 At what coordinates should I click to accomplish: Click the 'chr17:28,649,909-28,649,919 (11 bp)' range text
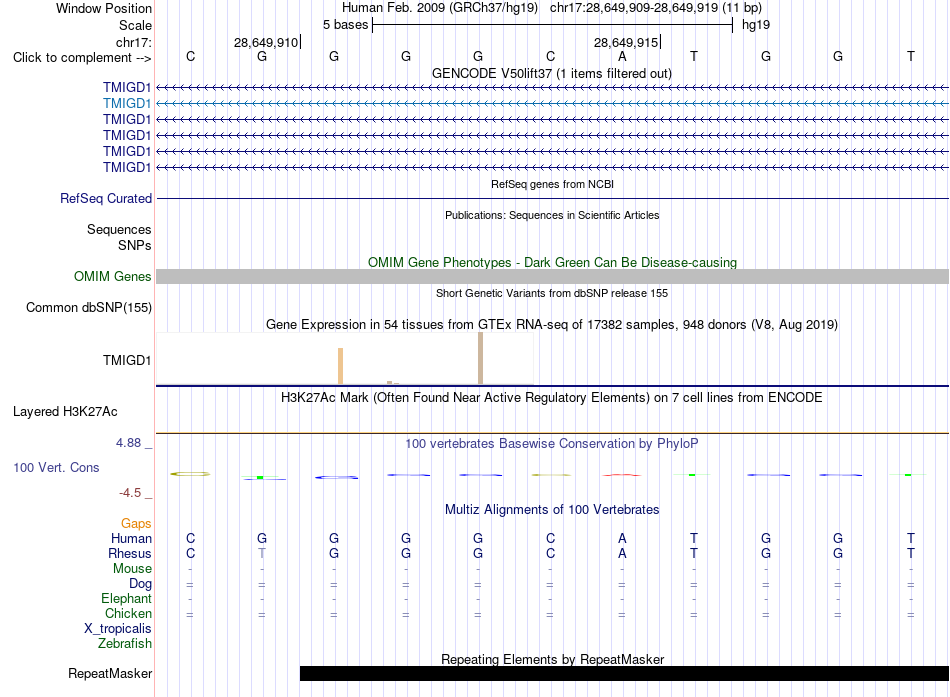pyautogui.click(x=656, y=8)
